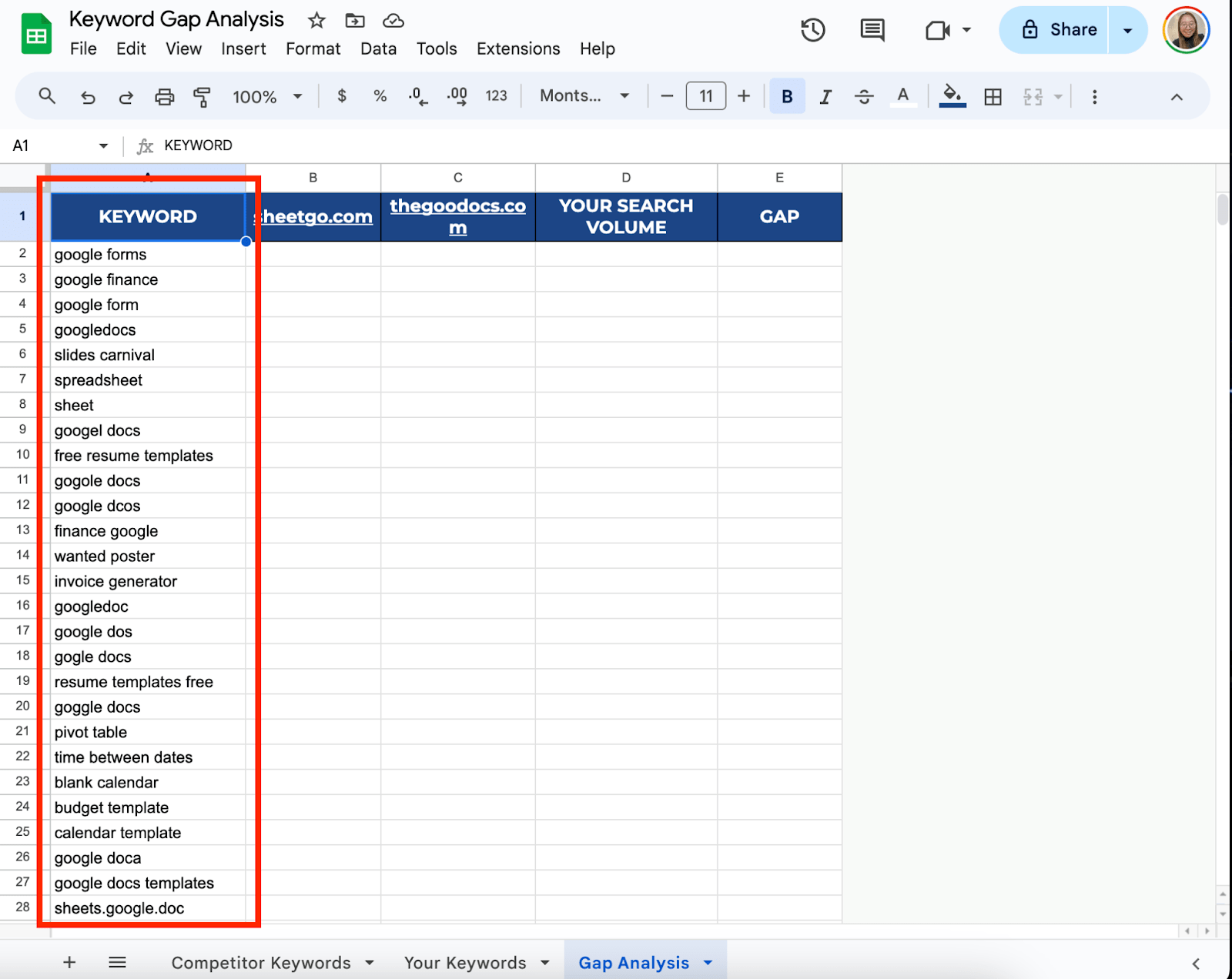This screenshot has width=1232, height=979.
Task: Toggle bold formatting
Action: [786, 97]
